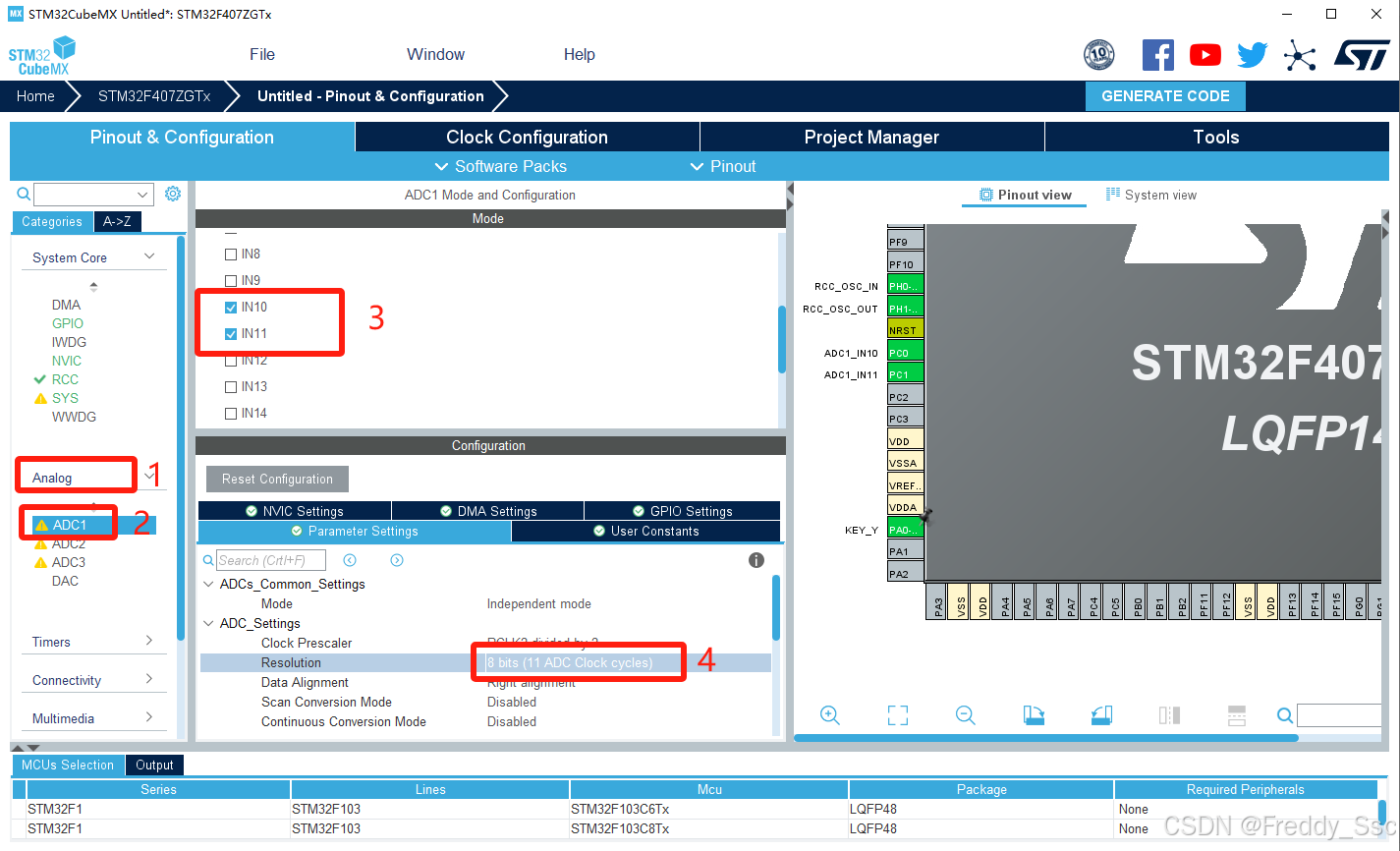Open the Pinout dropdown menu
Image resolution: width=1400 pixels, height=851 pixels.
723,166
